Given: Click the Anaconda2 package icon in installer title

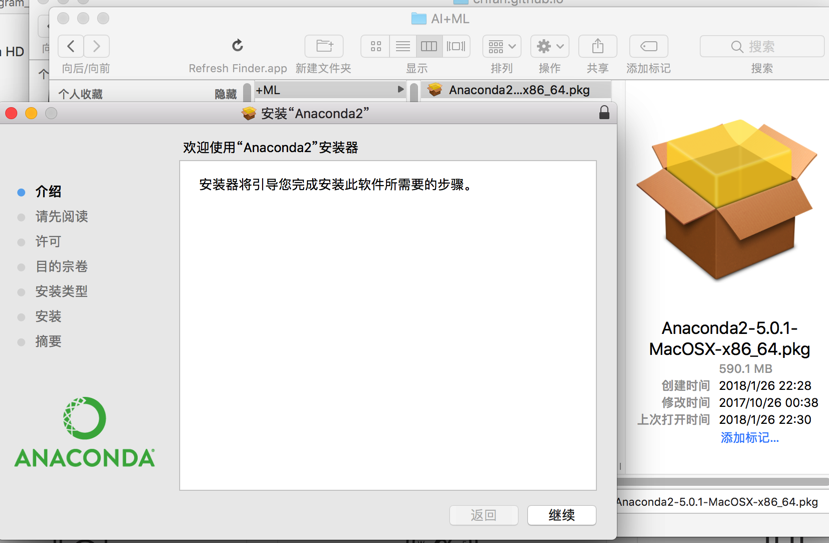Looking at the screenshot, I should (249, 113).
